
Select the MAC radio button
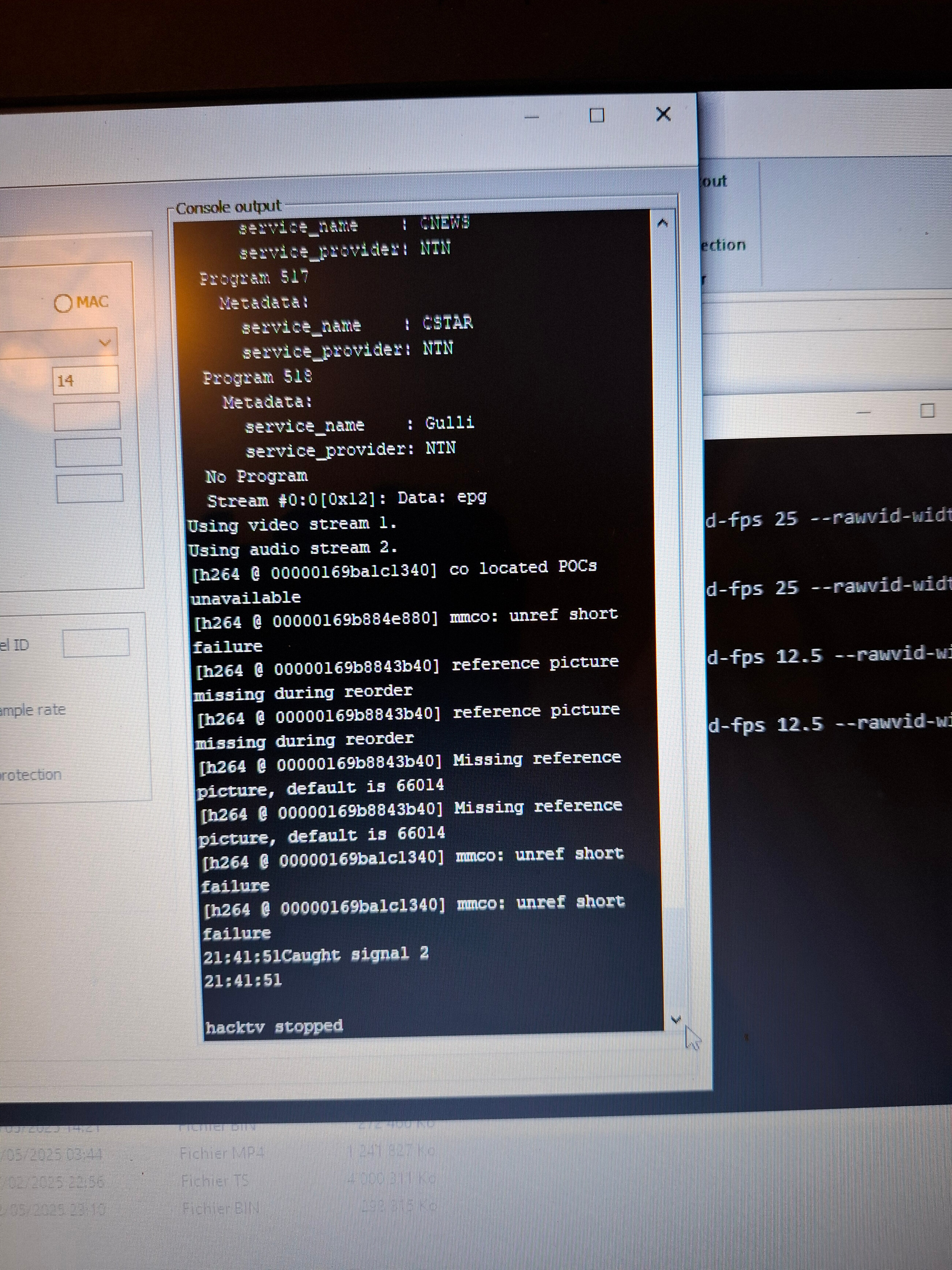[63, 303]
